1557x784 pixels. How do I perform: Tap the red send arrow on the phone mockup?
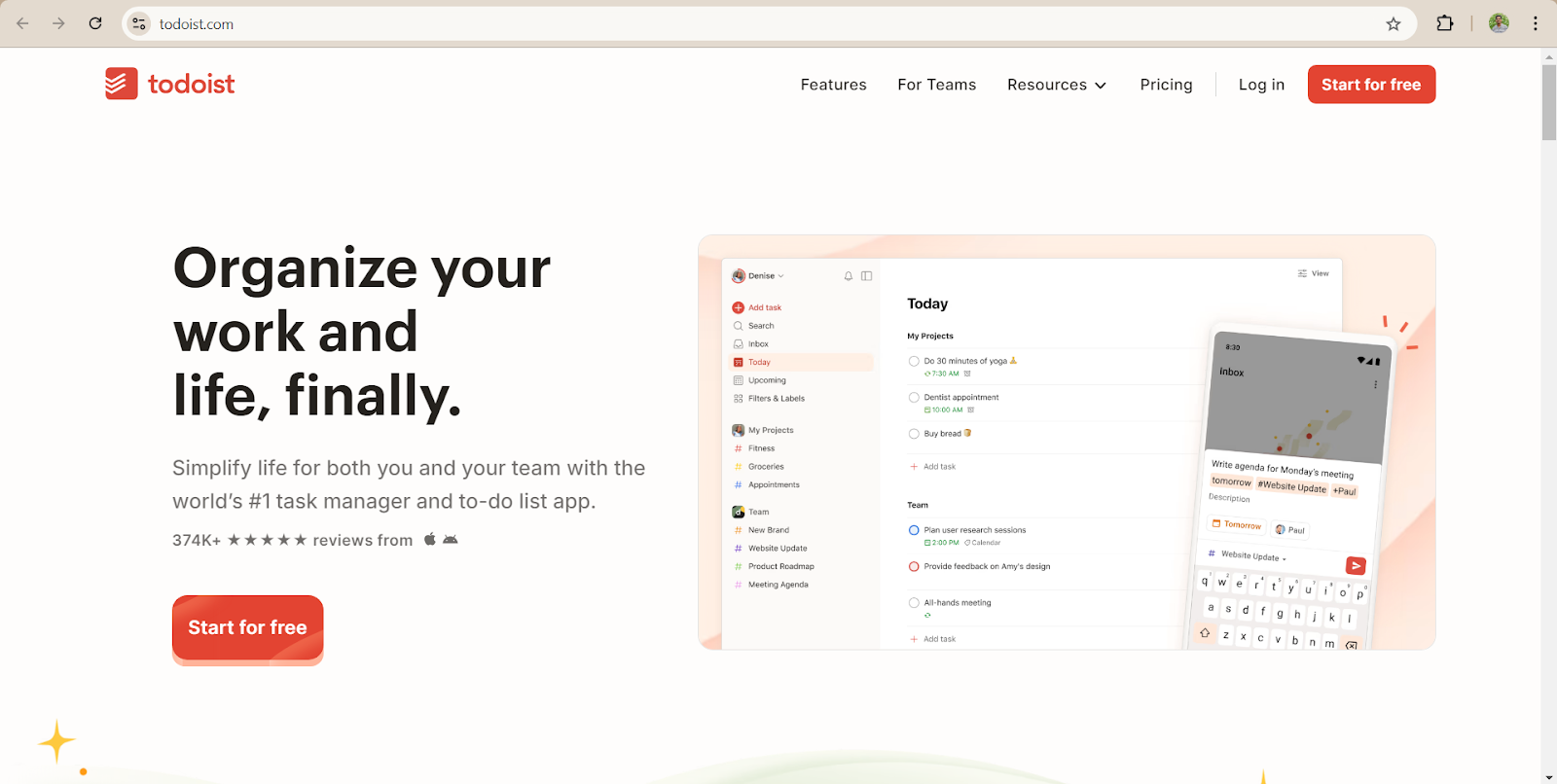pyautogui.click(x=1356, y=565)
